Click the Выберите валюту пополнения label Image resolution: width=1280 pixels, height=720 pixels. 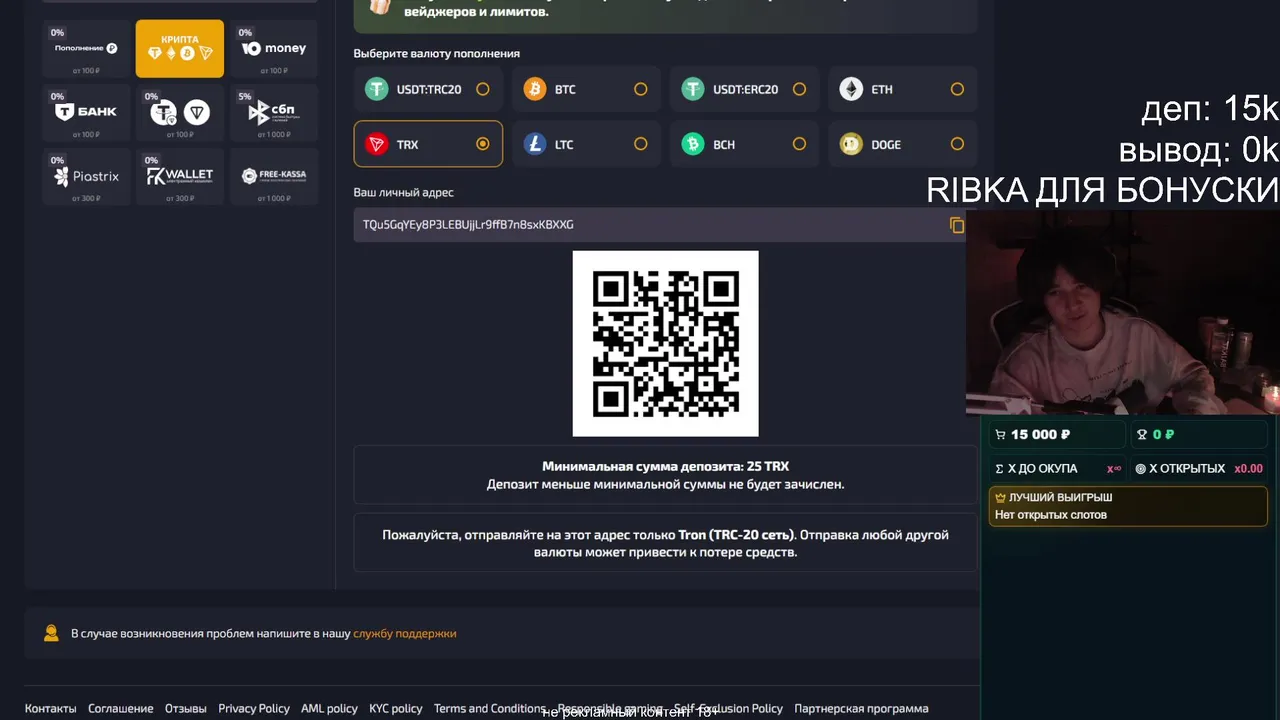click(436, 53)
